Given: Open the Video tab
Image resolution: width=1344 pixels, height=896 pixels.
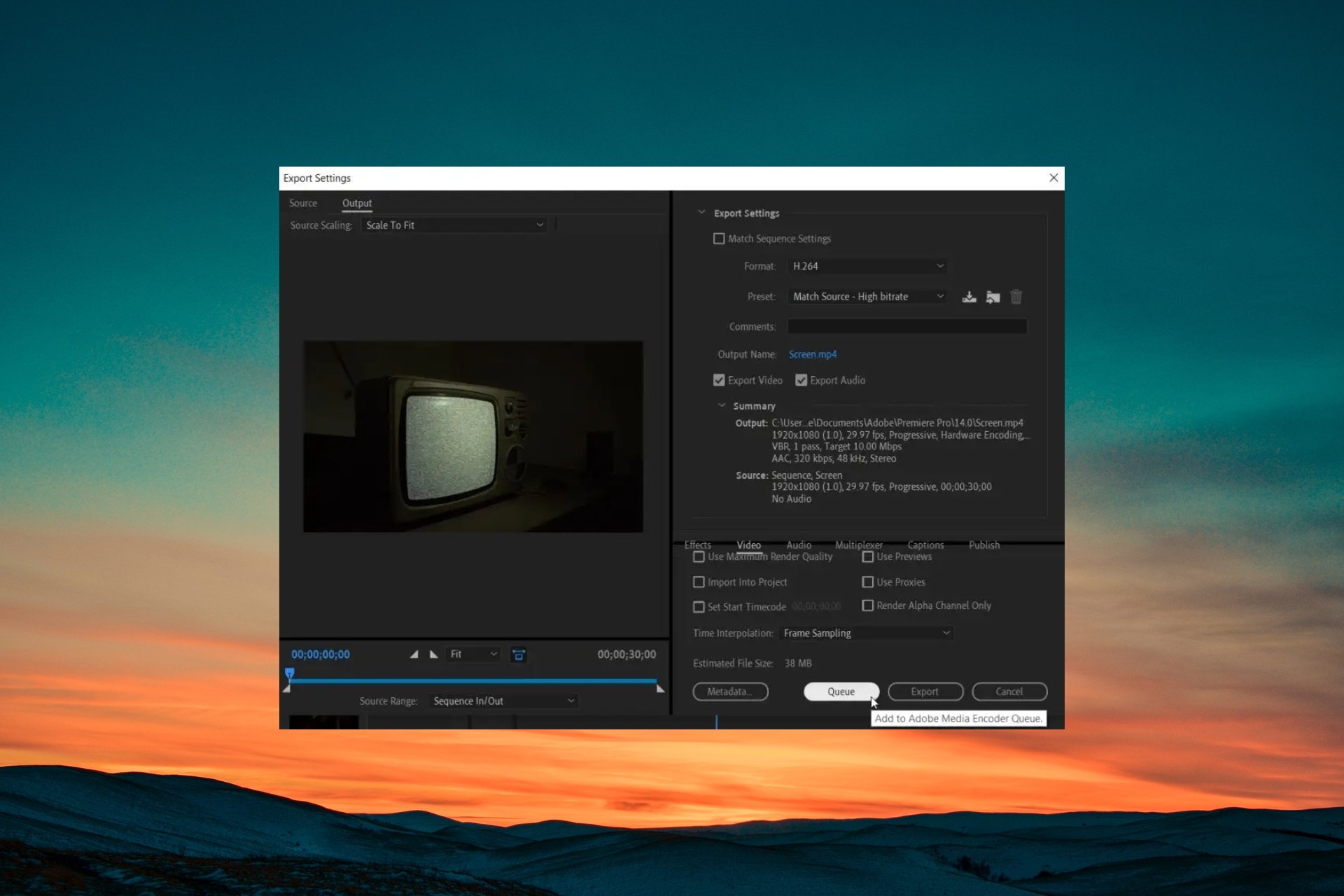Looking at the screenshot, I should pyautogui.click(x=748, y=545).
